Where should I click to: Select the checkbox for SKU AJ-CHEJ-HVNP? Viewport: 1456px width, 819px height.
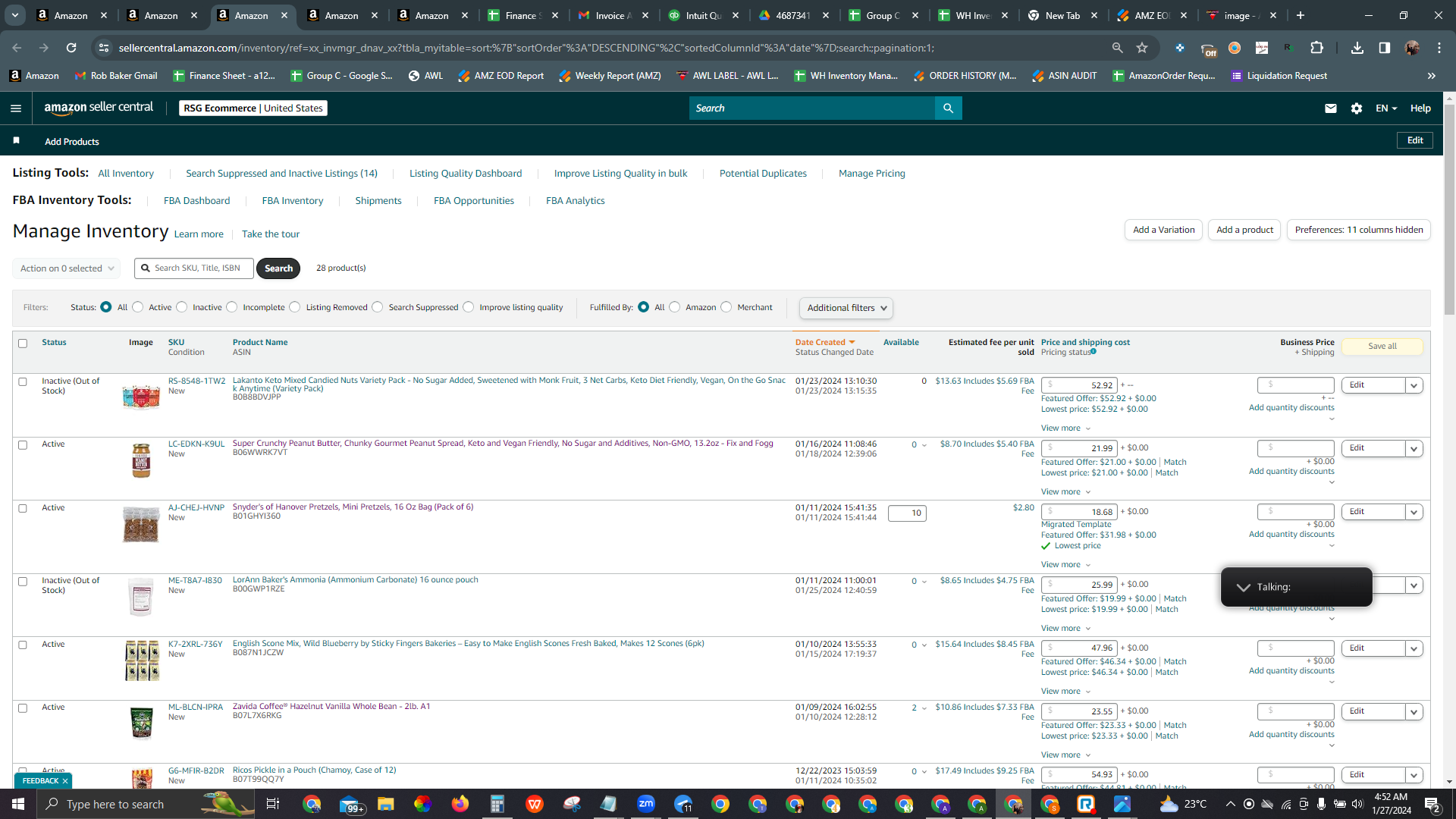coord(23,509)
